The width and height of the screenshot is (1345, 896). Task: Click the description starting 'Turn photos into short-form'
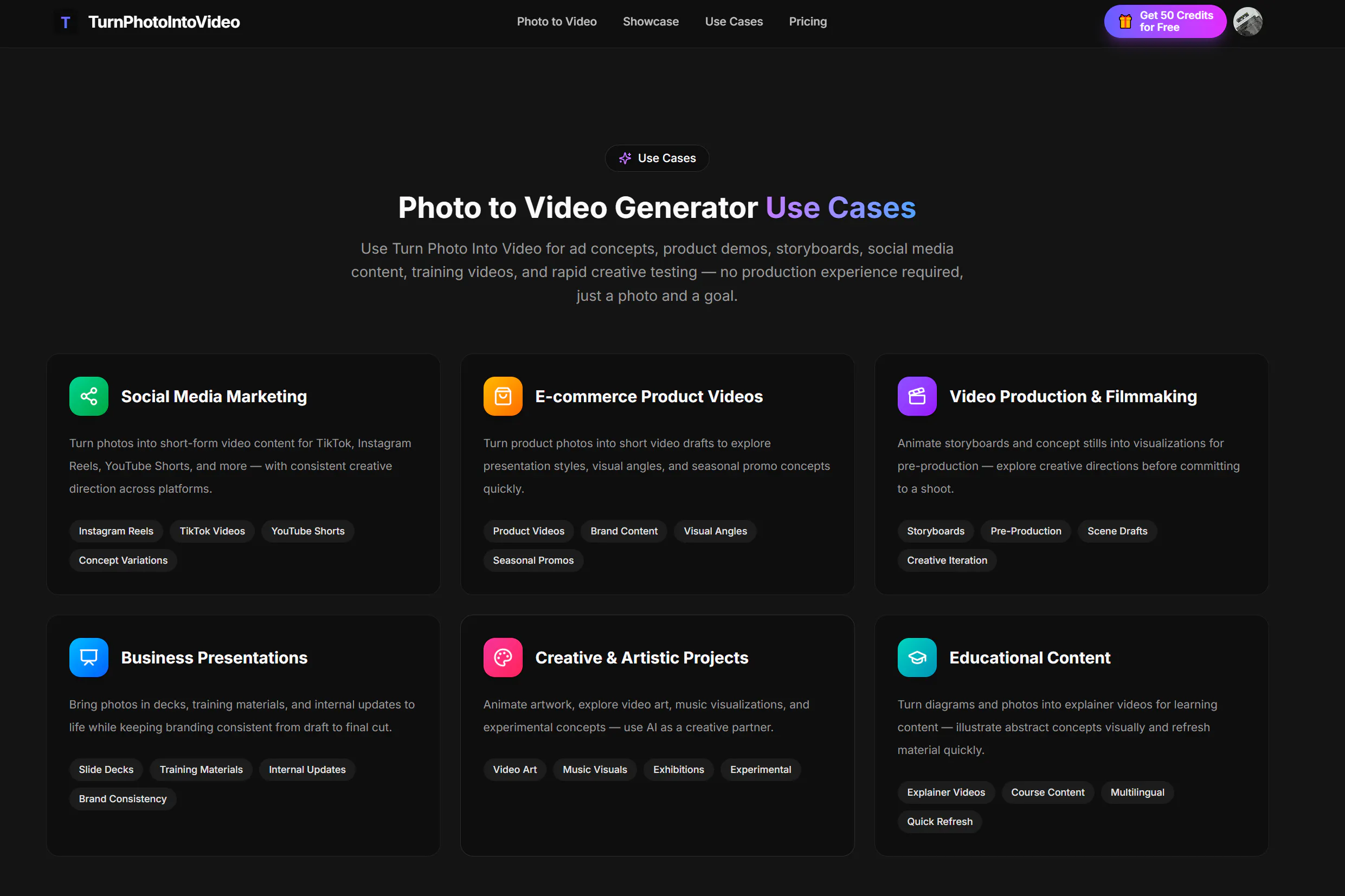[241, 466]
